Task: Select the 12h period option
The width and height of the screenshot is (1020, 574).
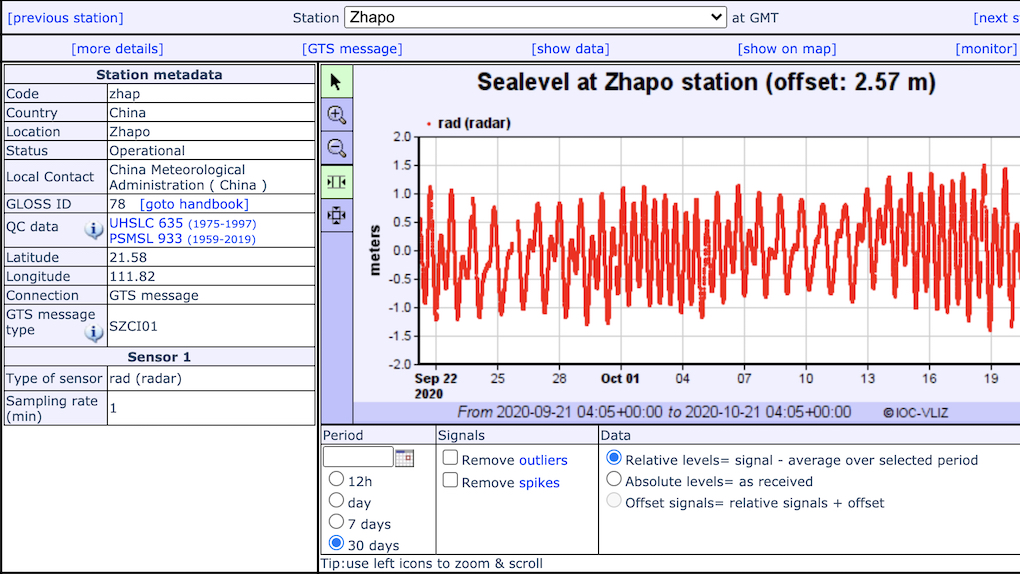Action: pos(337,479)
